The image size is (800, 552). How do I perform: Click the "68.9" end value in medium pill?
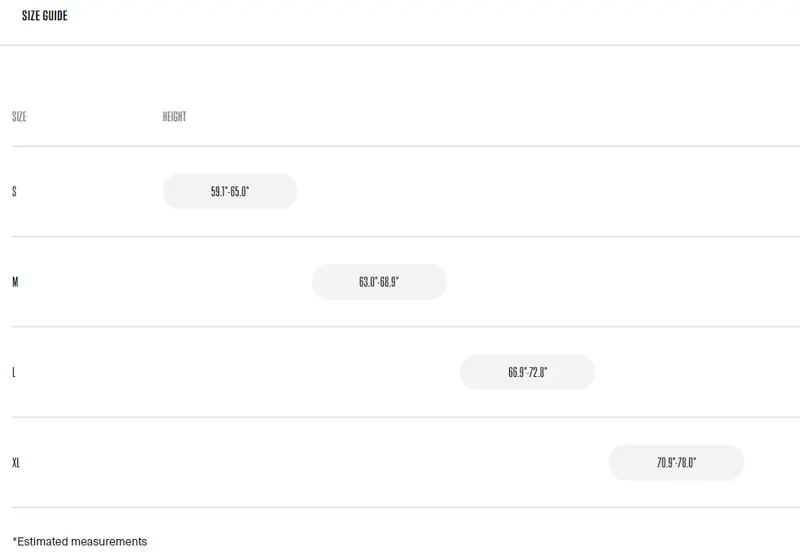[389, 282]
